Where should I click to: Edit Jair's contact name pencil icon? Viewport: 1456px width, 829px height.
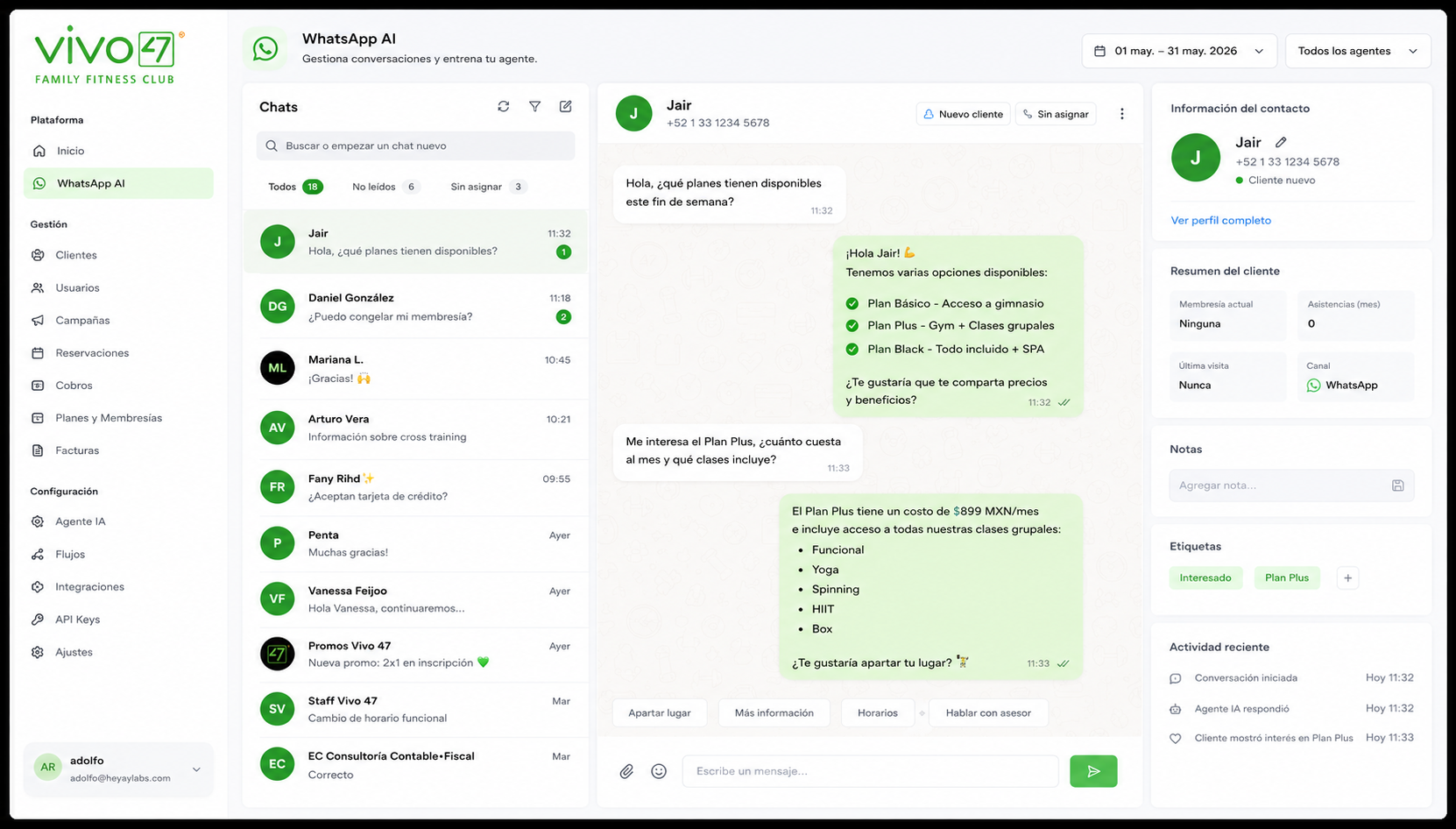(x=1281, y=142)
